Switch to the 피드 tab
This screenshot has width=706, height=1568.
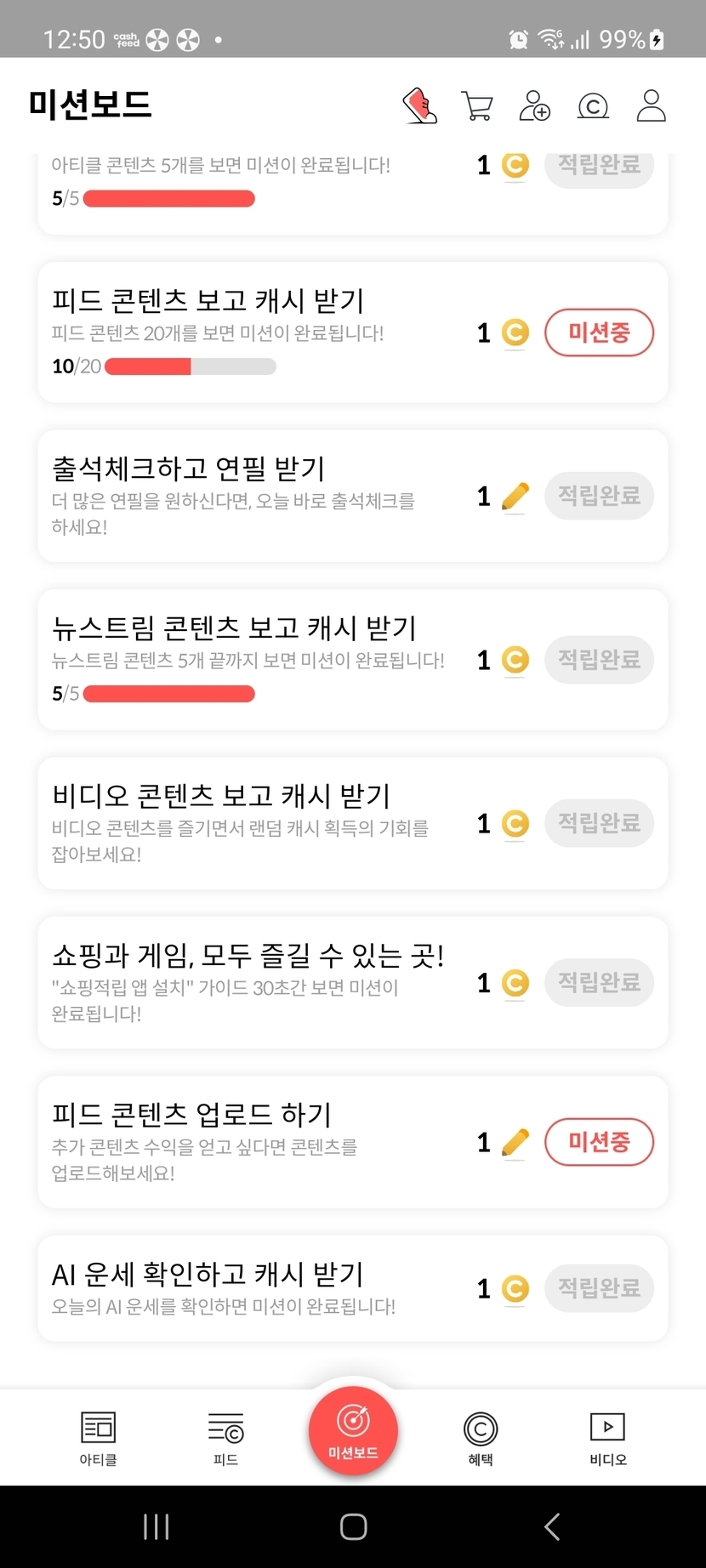[x=225, y=1438]
